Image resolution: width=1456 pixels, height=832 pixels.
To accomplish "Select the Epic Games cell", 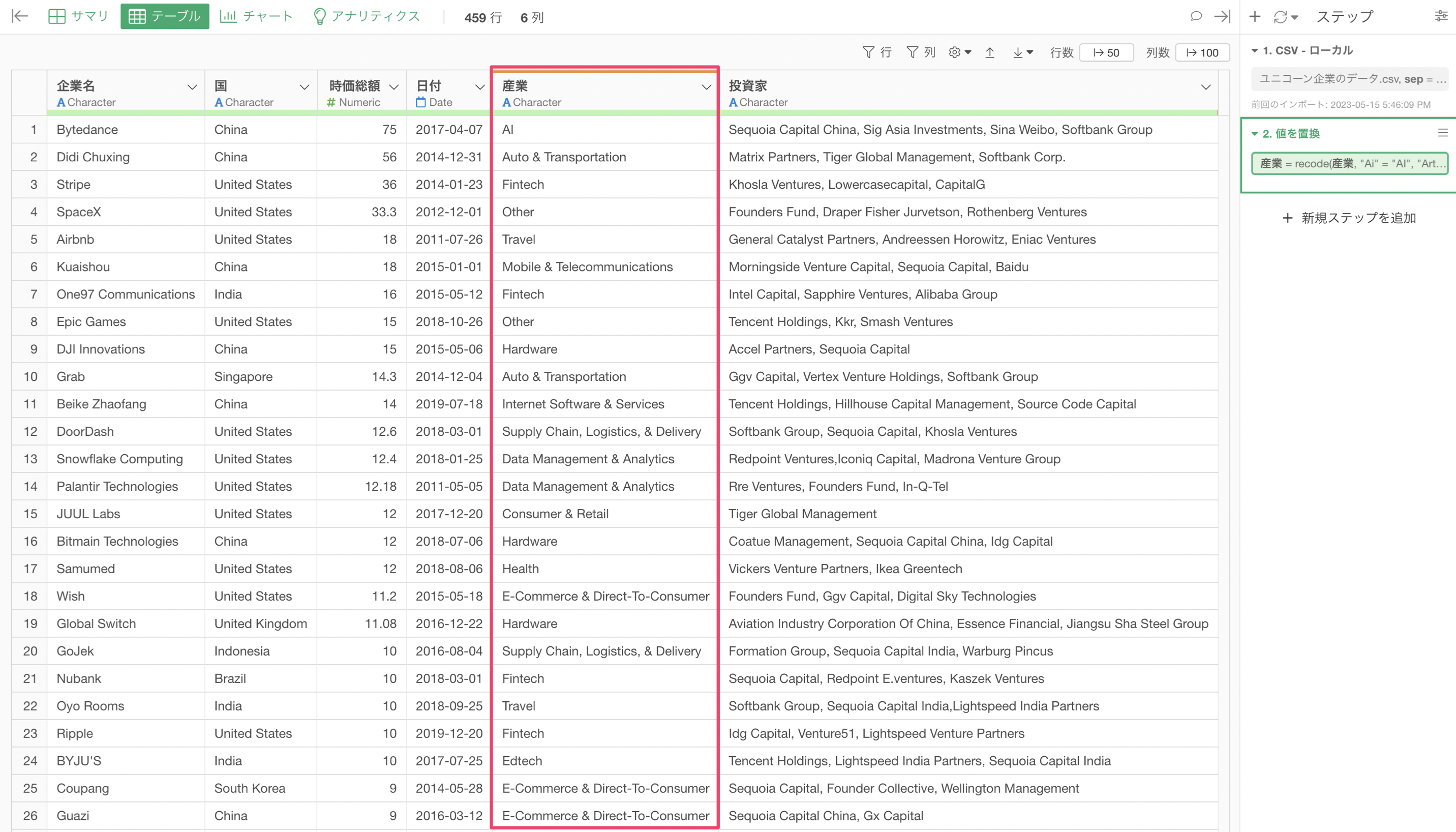I will 126,322.
